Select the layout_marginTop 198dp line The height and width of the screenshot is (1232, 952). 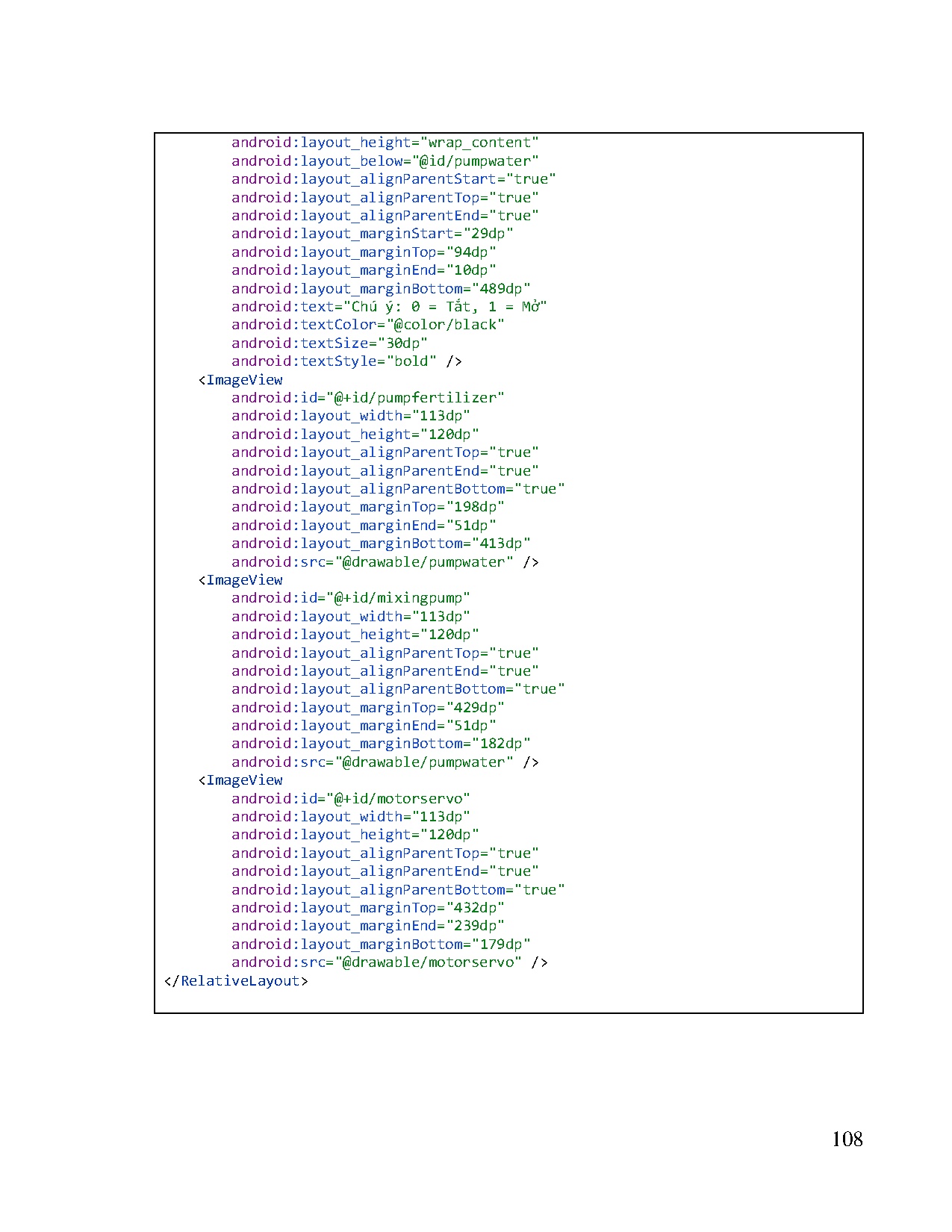point(367,507)
